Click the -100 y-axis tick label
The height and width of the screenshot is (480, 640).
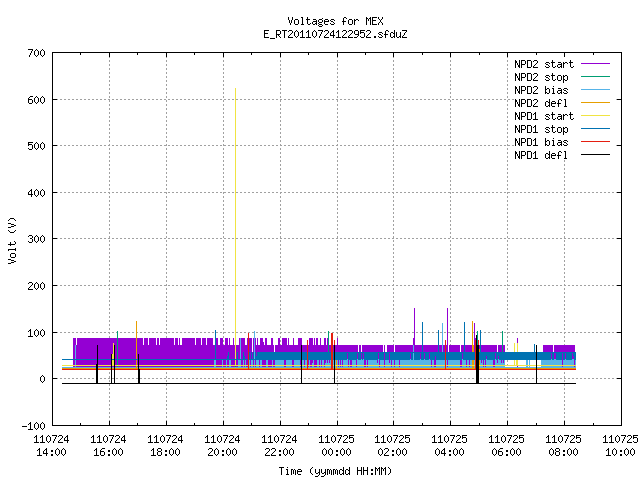click(33, 426)
